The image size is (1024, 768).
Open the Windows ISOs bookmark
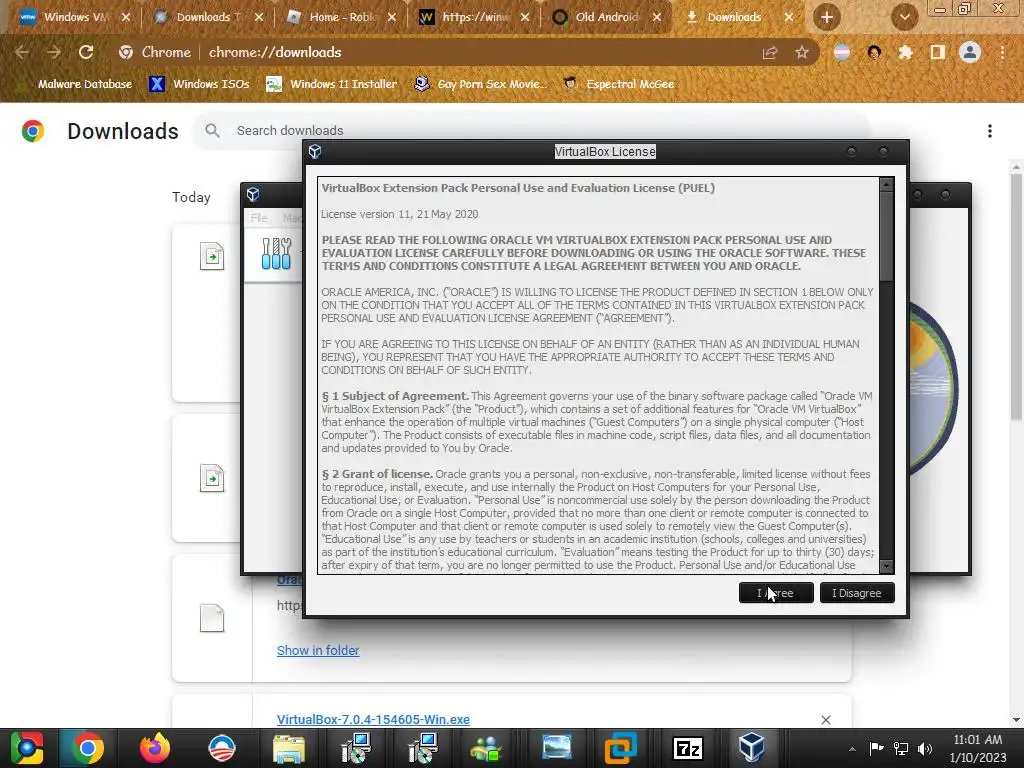[200, 84]
